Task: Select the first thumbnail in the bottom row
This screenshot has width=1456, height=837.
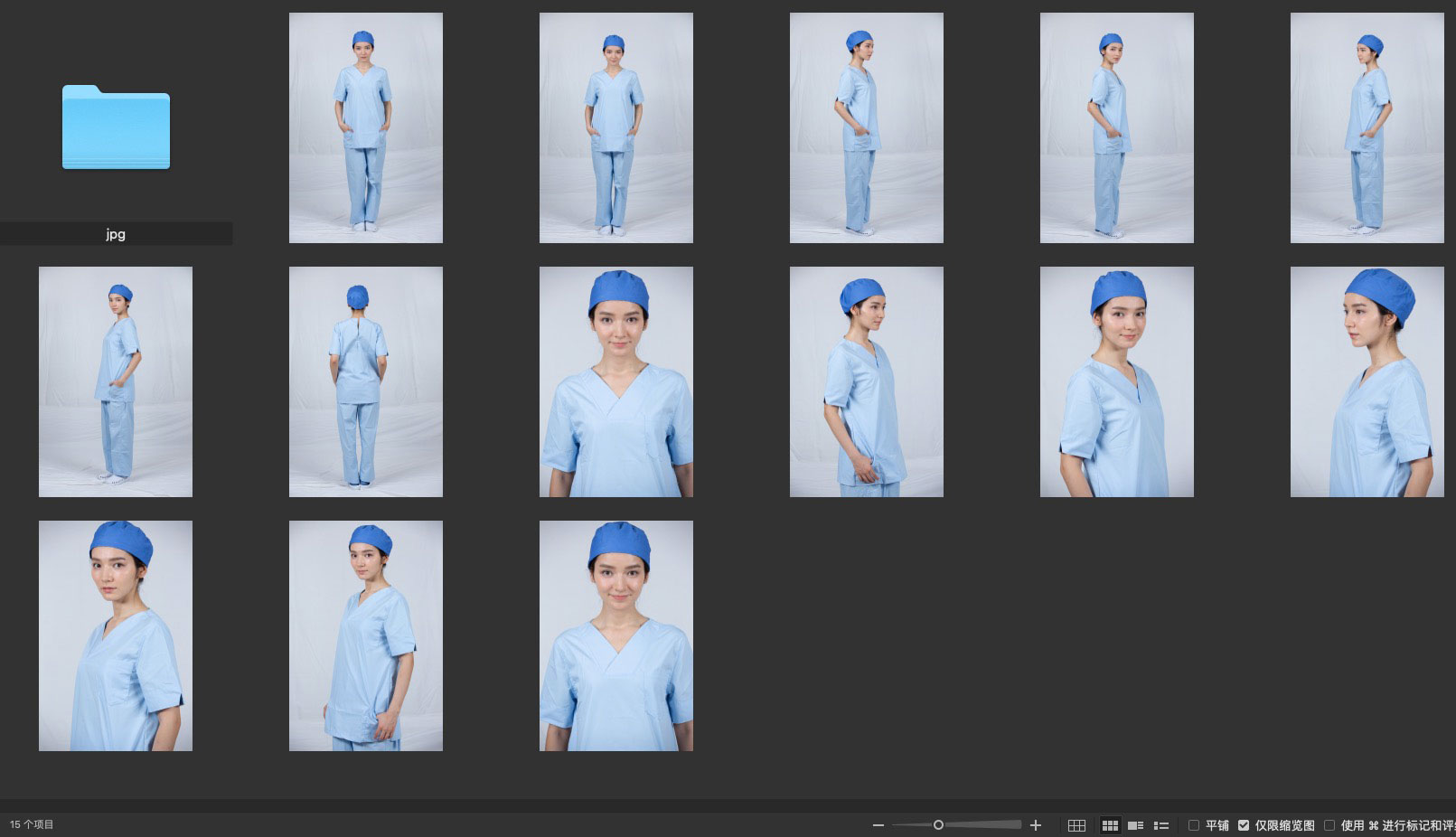Action: 116,635
